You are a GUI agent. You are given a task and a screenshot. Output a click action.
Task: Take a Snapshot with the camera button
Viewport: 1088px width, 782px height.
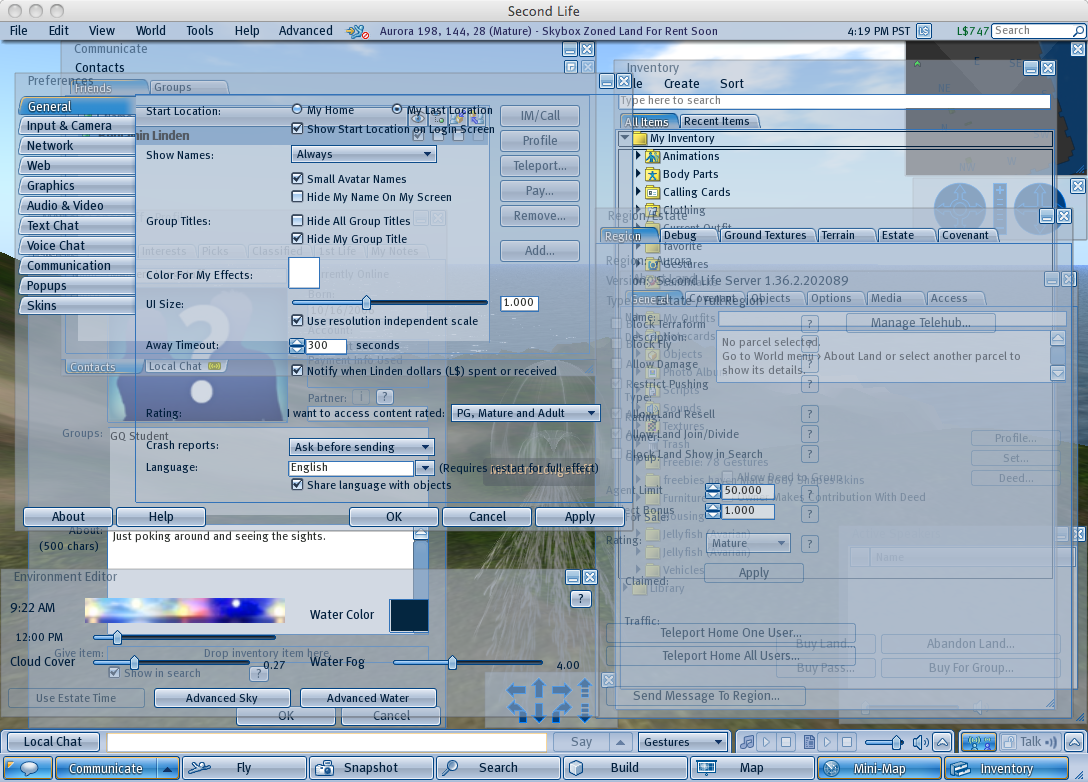coord(371,768)
